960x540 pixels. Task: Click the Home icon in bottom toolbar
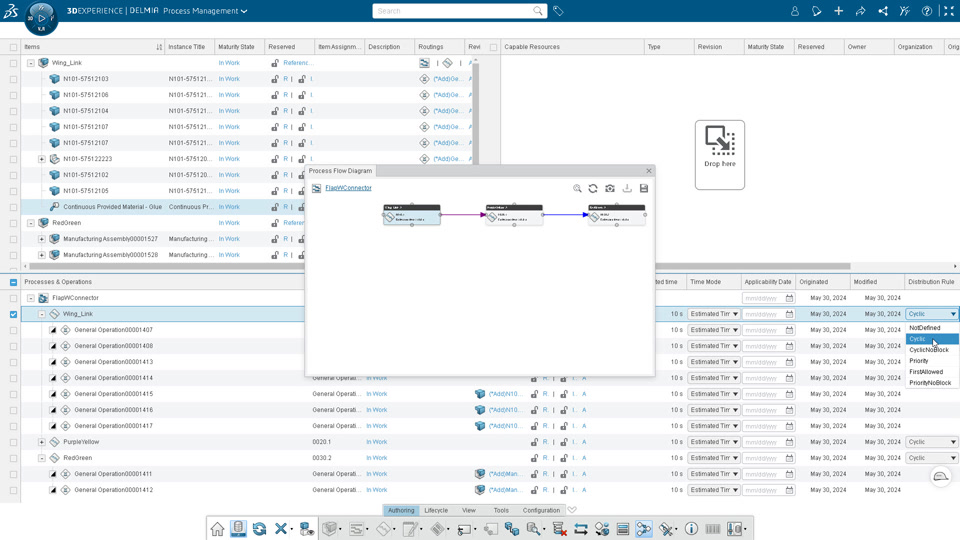point(217,529)
